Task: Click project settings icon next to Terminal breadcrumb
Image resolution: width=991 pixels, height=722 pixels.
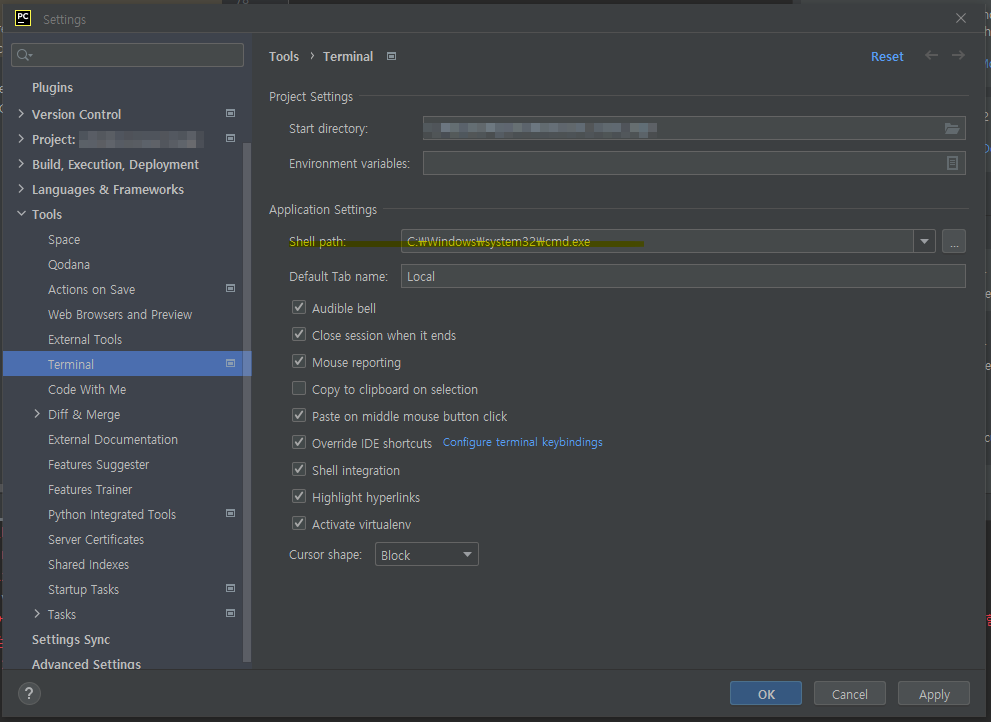Action: pyautogui.click(x=392, y=56)
